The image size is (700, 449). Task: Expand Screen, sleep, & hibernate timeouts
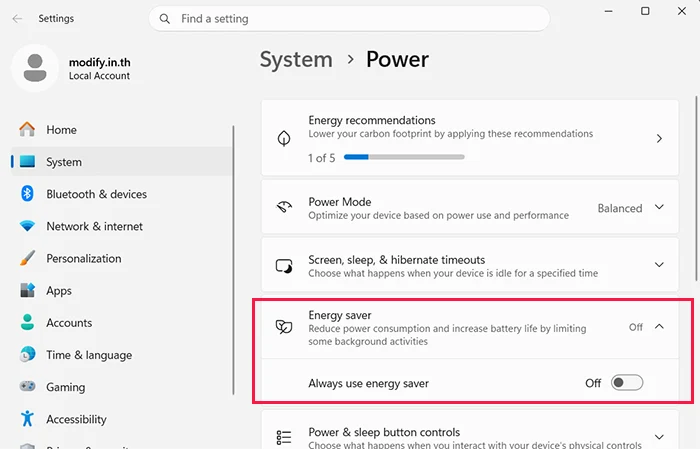659,265
